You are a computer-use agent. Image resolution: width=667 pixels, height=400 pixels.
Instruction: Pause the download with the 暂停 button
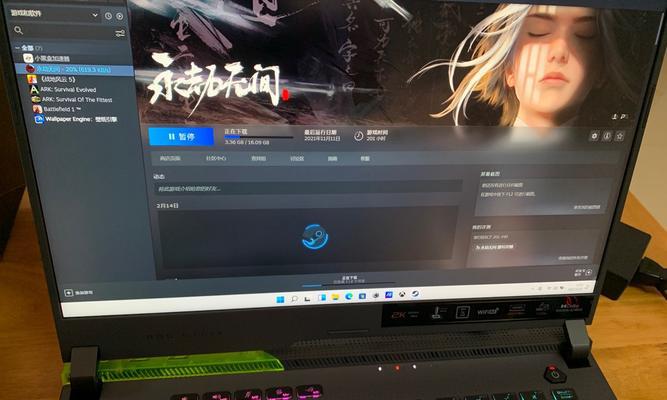(181, 137)
